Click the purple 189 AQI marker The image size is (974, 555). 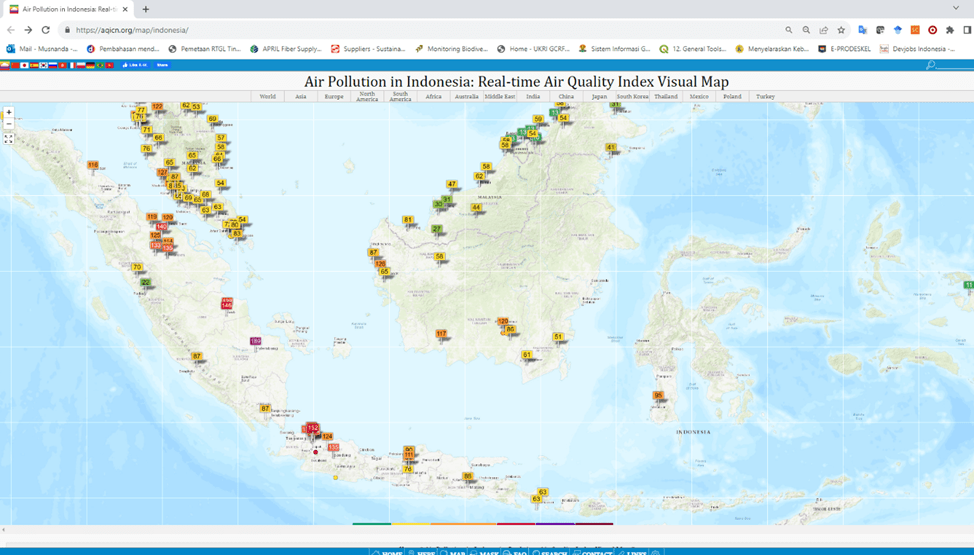(x=256, y=342)
